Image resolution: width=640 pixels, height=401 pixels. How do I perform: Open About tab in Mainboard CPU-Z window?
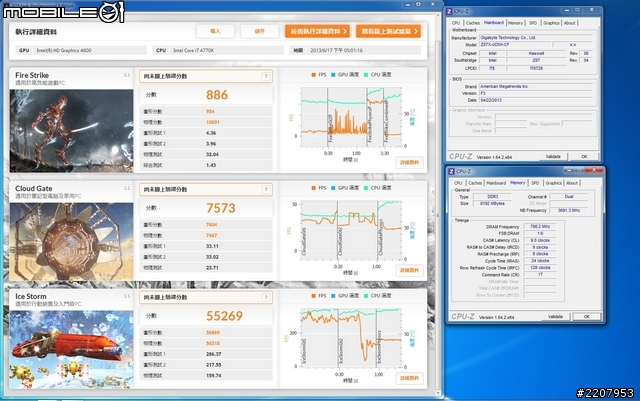(x=569, y=23)
